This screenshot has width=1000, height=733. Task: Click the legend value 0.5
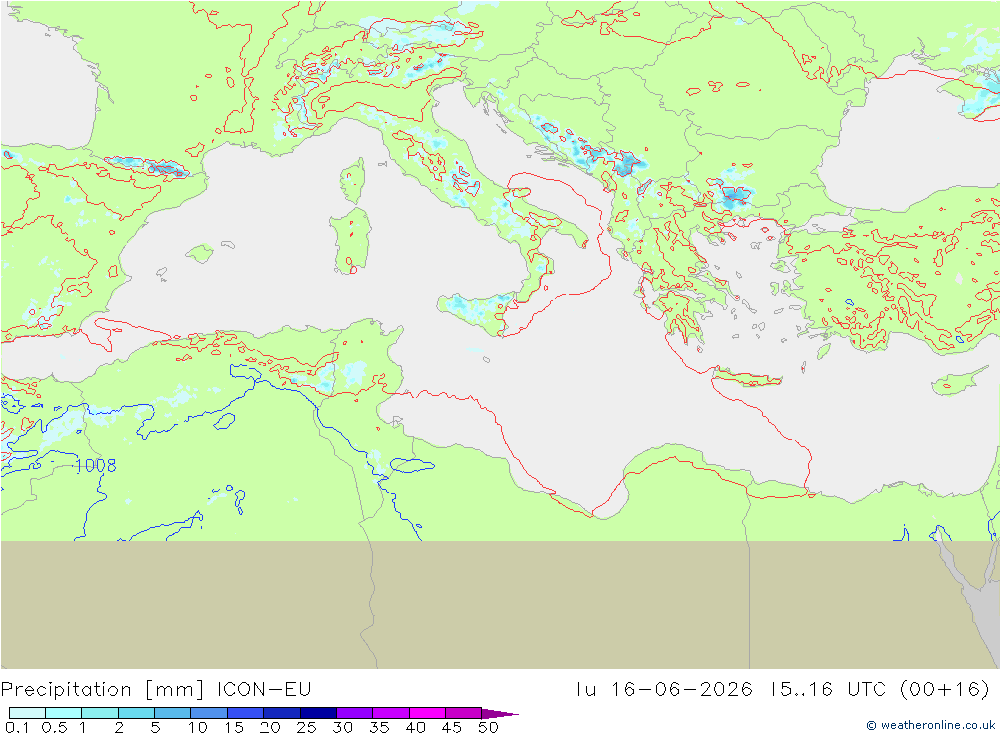click(x=54, y=727)
